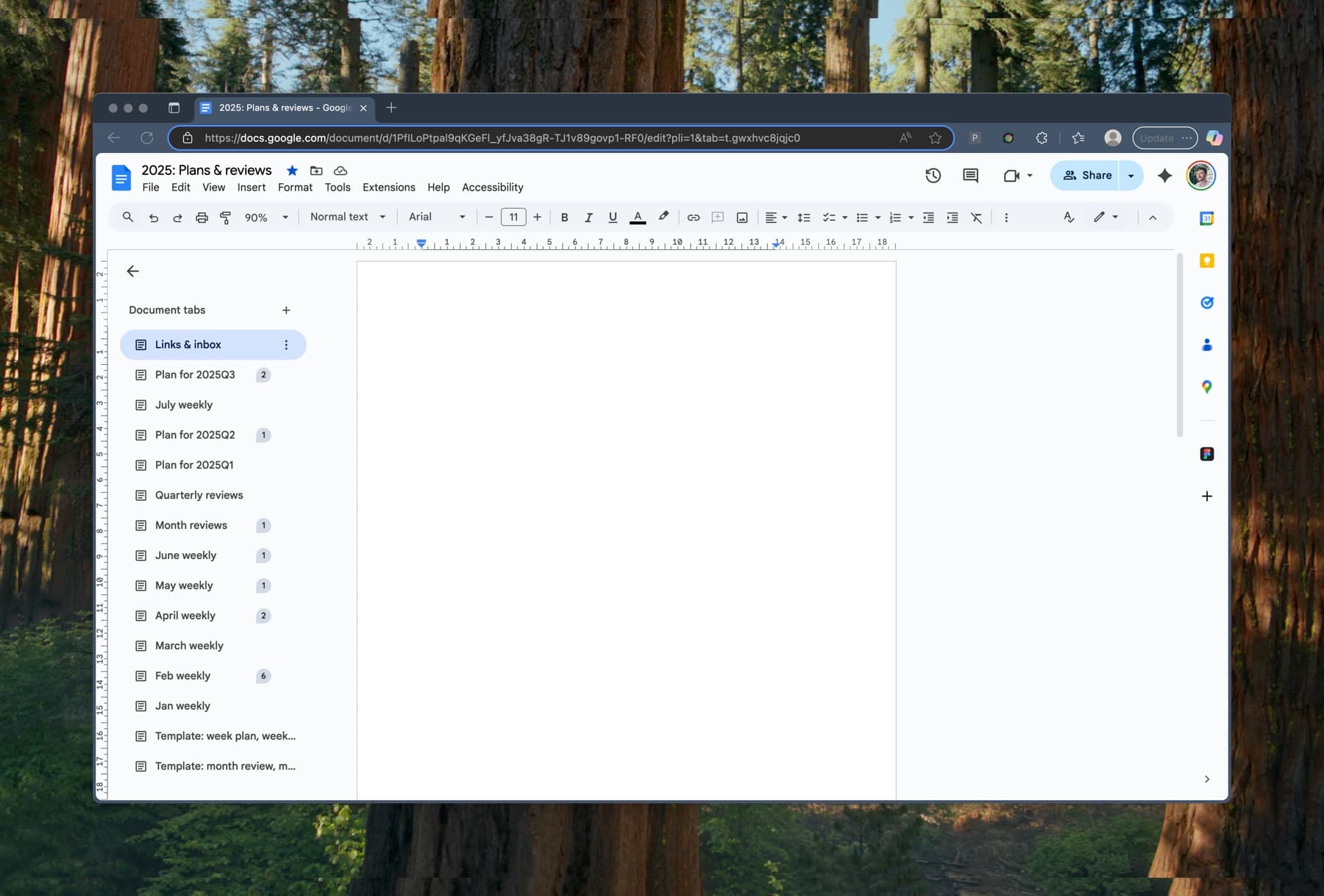Toggle italic formatting
1324x896 pixels.
588,217
